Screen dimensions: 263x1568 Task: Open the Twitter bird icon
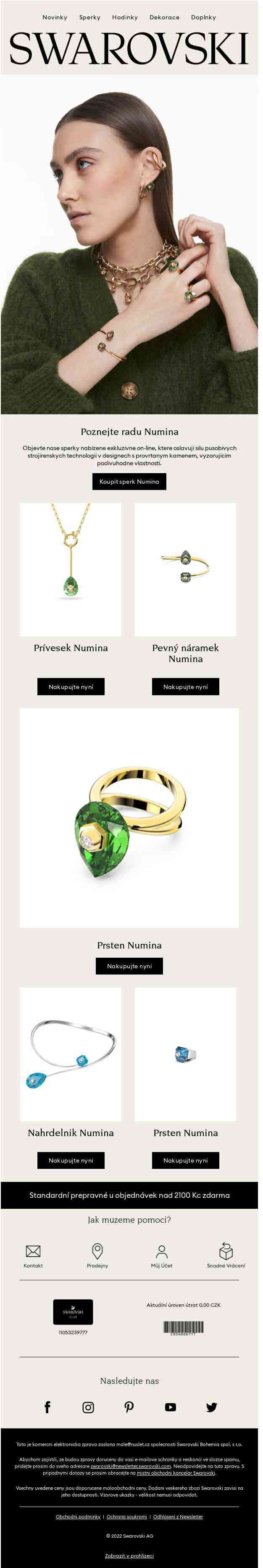[x=211, y=1406]
